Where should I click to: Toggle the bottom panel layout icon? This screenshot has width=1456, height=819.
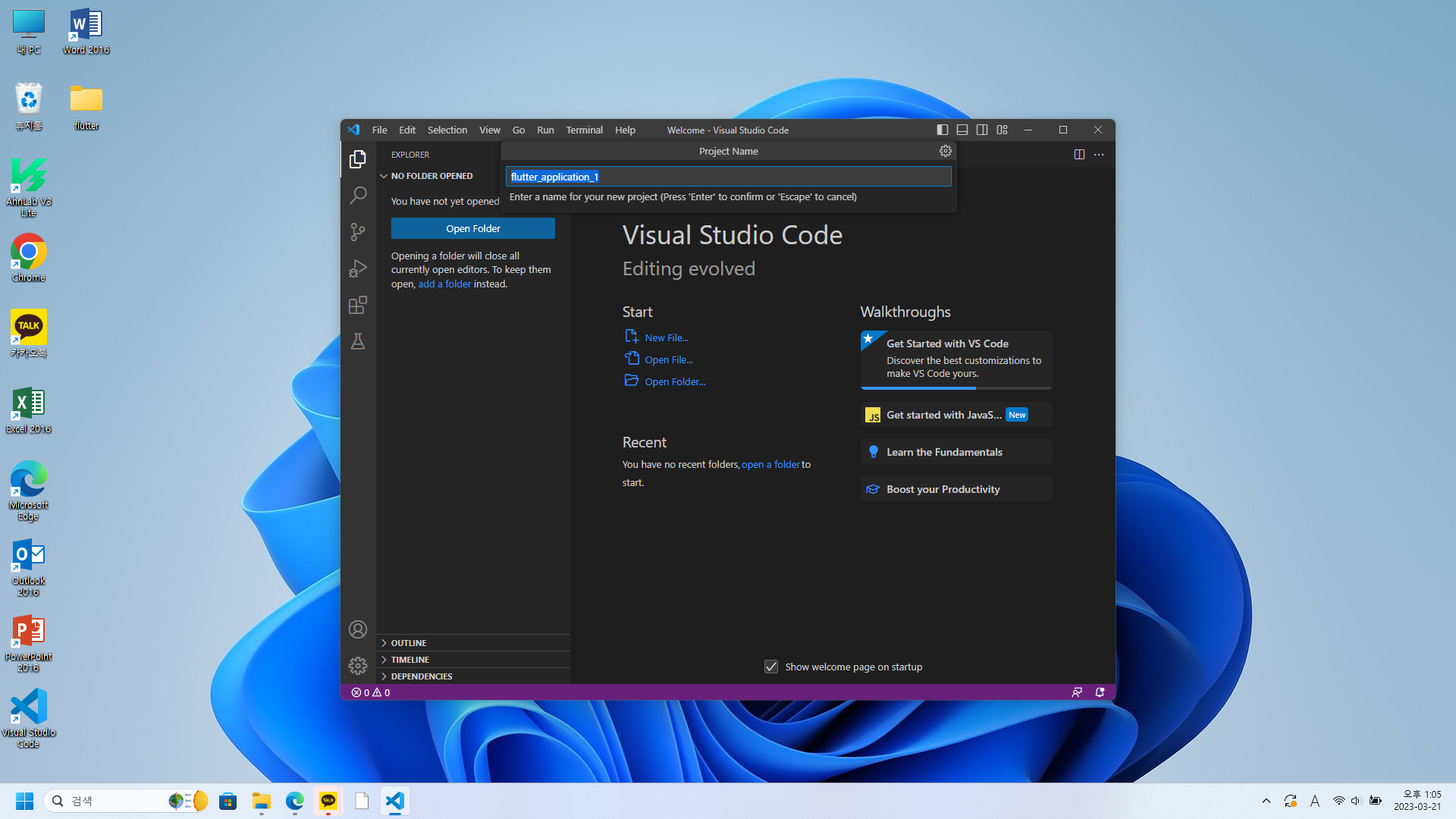[x=962, y=130]
